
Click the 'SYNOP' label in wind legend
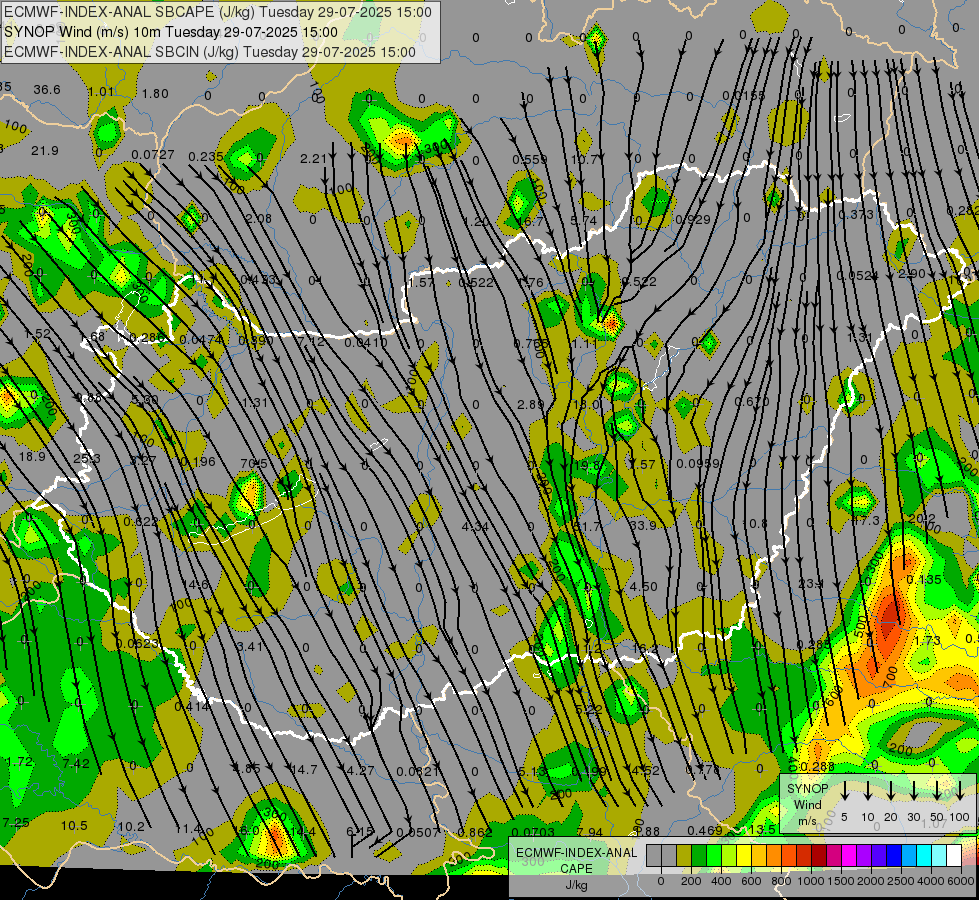point(807,788)
